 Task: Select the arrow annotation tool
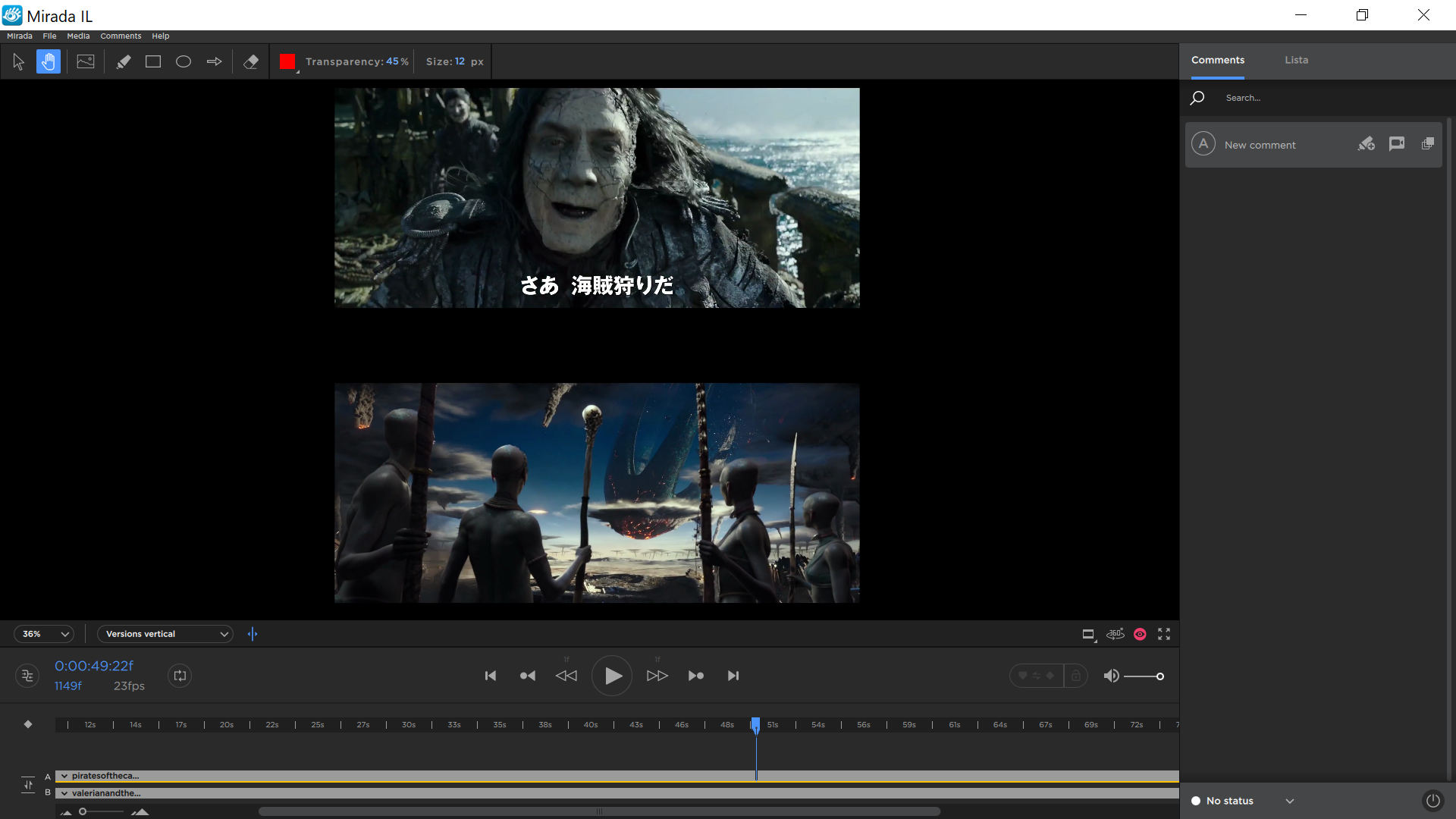click(x=215, y=61)
